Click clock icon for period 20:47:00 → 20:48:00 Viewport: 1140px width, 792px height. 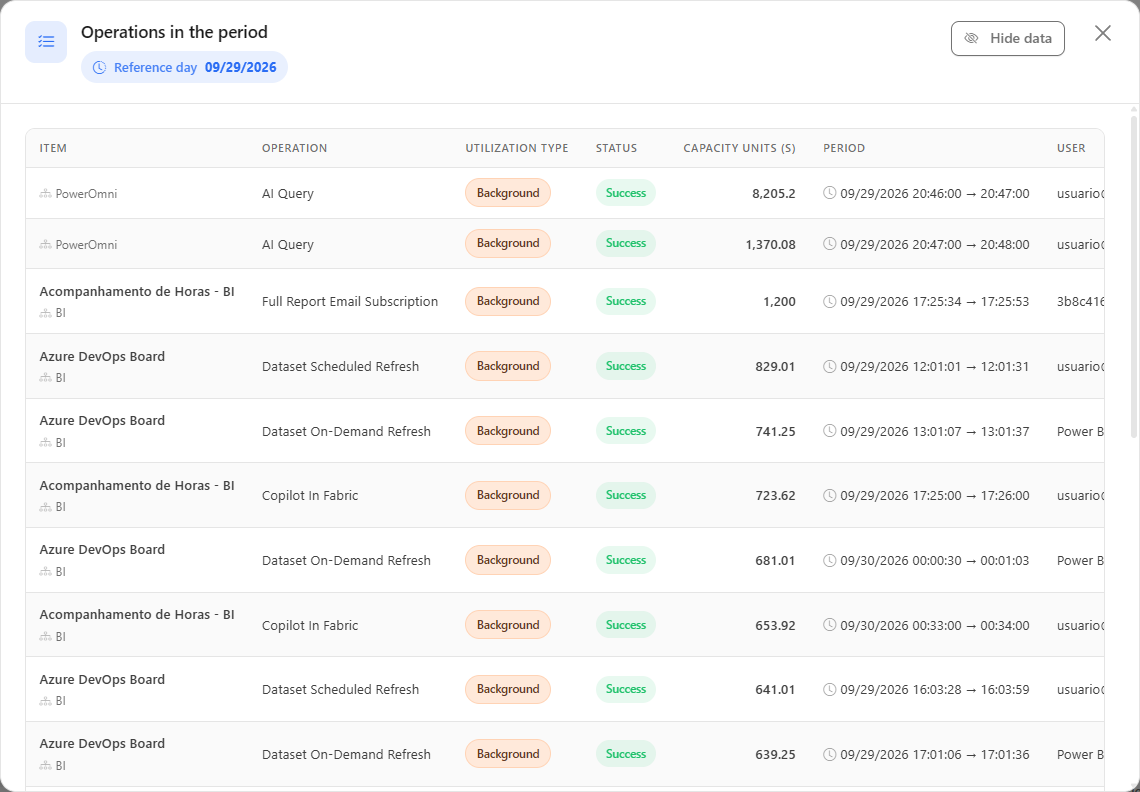830,244
